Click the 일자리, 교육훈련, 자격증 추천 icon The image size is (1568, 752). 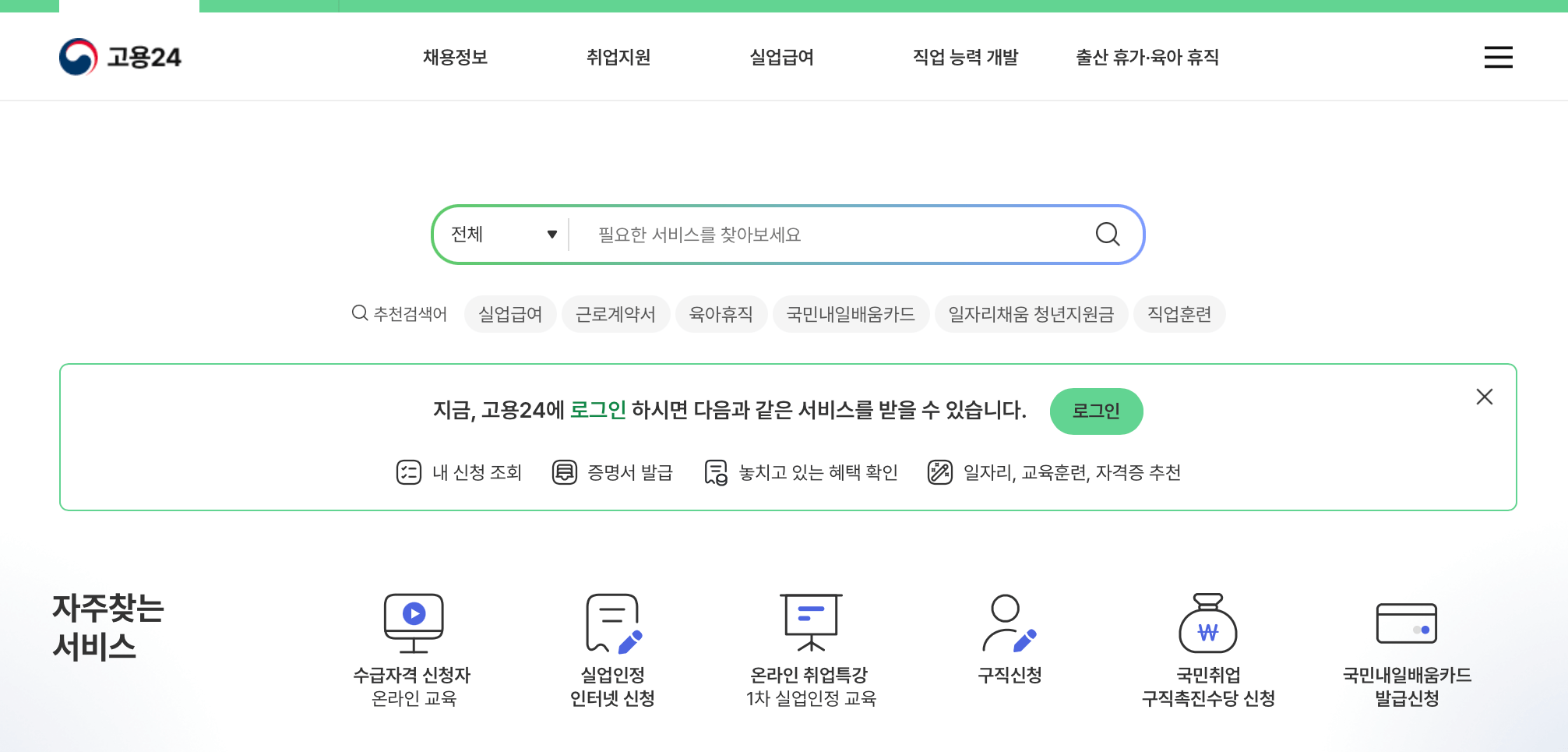939,472
